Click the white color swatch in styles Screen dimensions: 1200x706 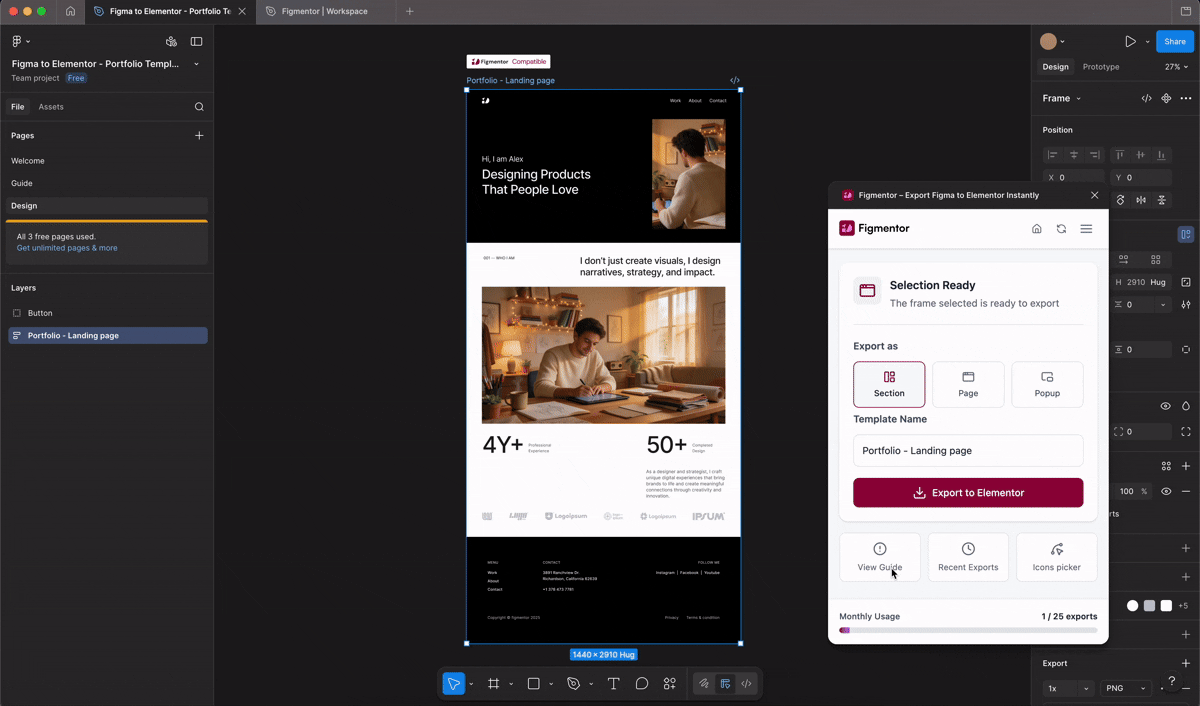(x=1166, y=605)
